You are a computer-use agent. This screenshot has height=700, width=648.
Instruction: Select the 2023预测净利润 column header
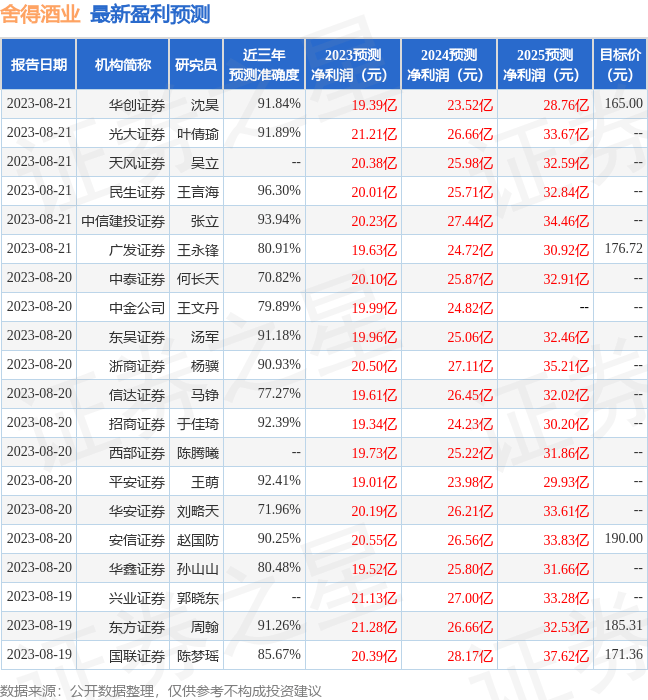(x=353, y=64)
